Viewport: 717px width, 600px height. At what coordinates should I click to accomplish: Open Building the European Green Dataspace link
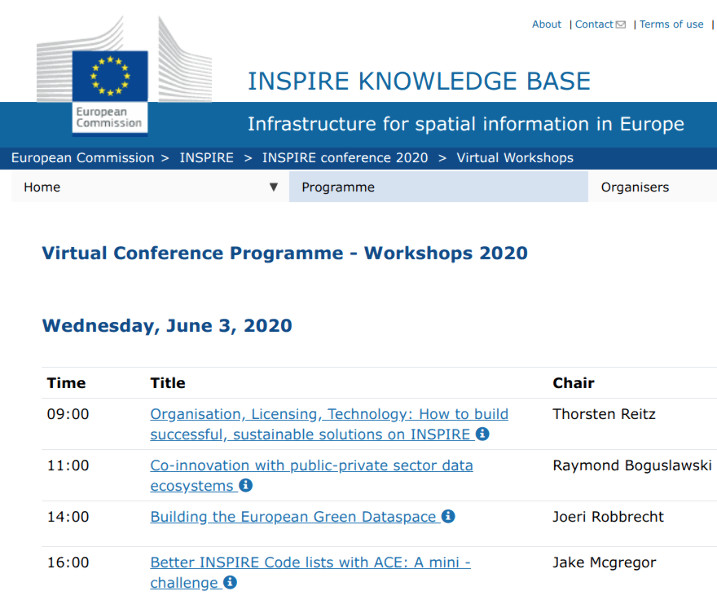[x=293, y=517]
